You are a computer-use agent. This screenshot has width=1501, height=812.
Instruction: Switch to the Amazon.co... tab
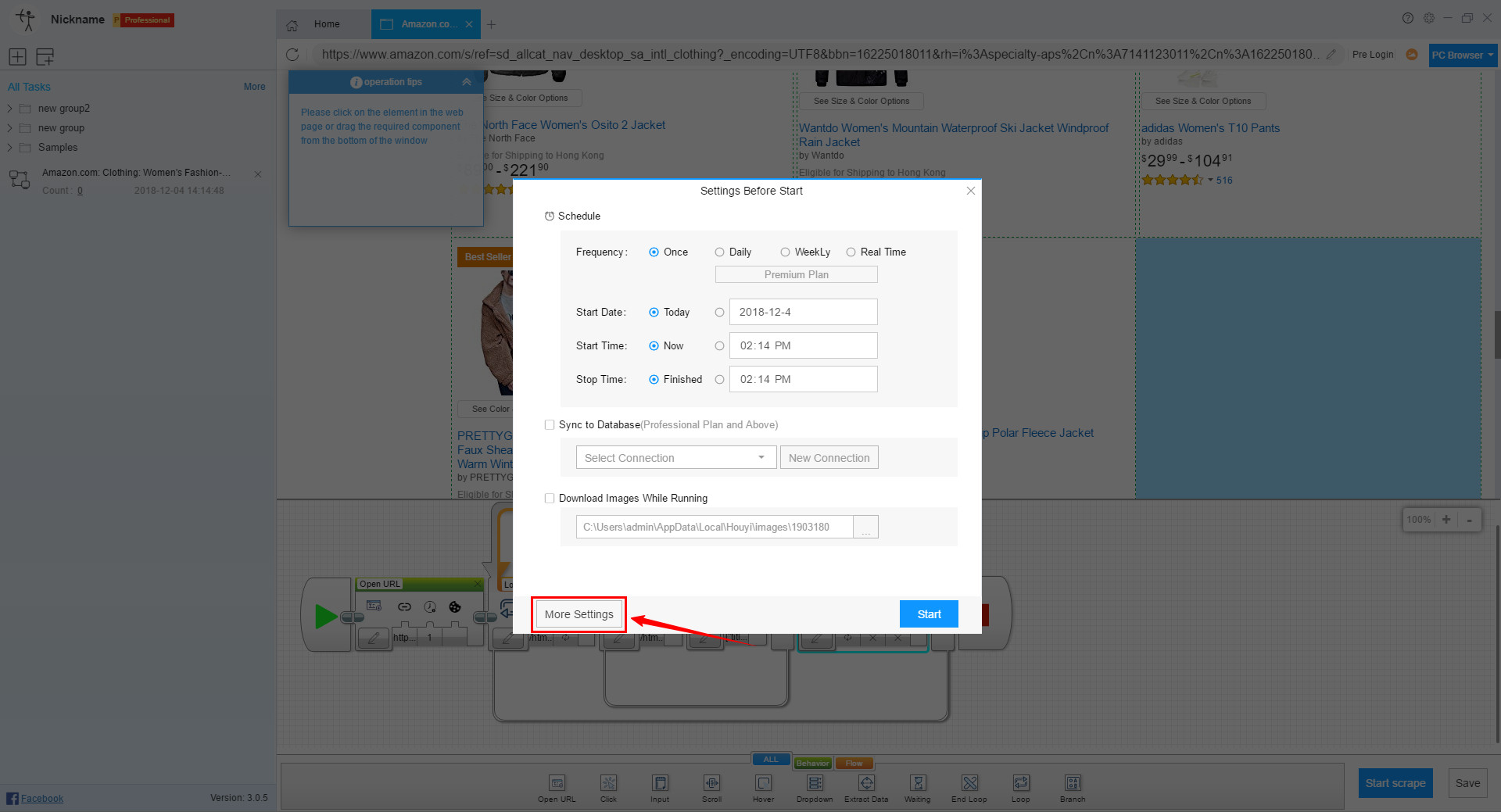(426, 25)
